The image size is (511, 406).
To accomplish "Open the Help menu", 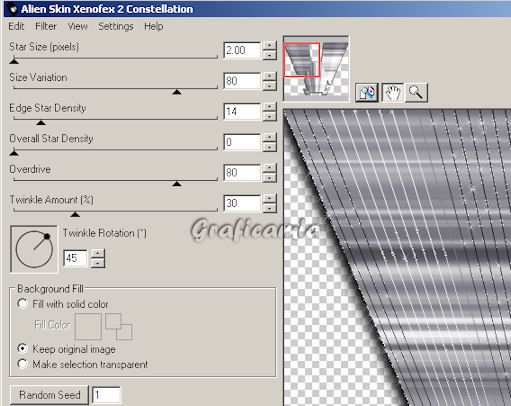I will click(x=154, y=26).
